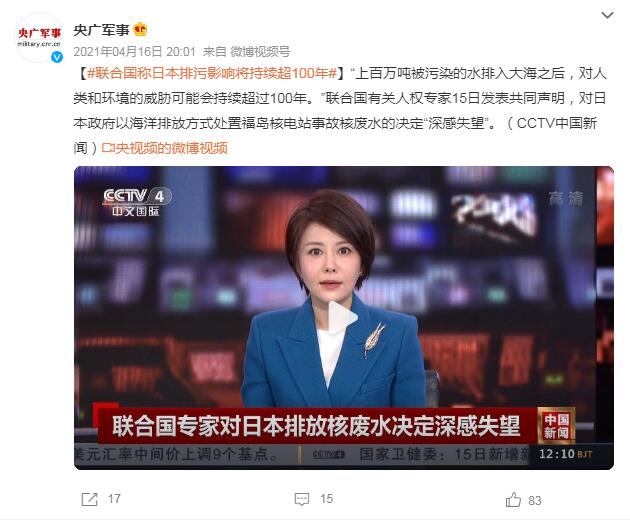Click the 微博视频号 source link

pos(260,51)
